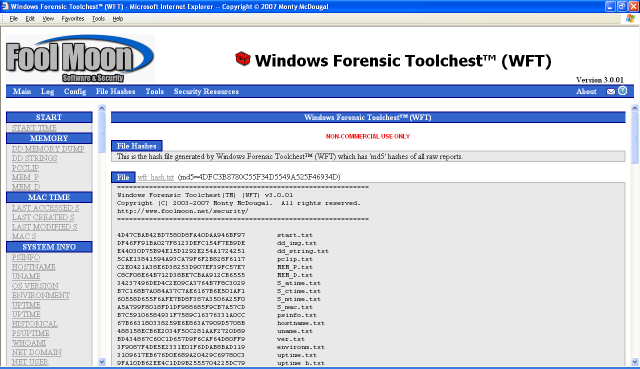Viewport: 640px width, 369px height.
Task: Click the red toolchest icon in the header
Action: click(242, 59)
